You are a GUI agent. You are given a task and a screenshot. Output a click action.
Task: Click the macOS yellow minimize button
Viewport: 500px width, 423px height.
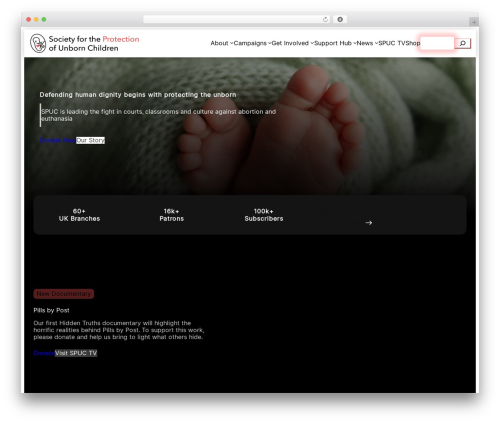(x=36, y=19)
